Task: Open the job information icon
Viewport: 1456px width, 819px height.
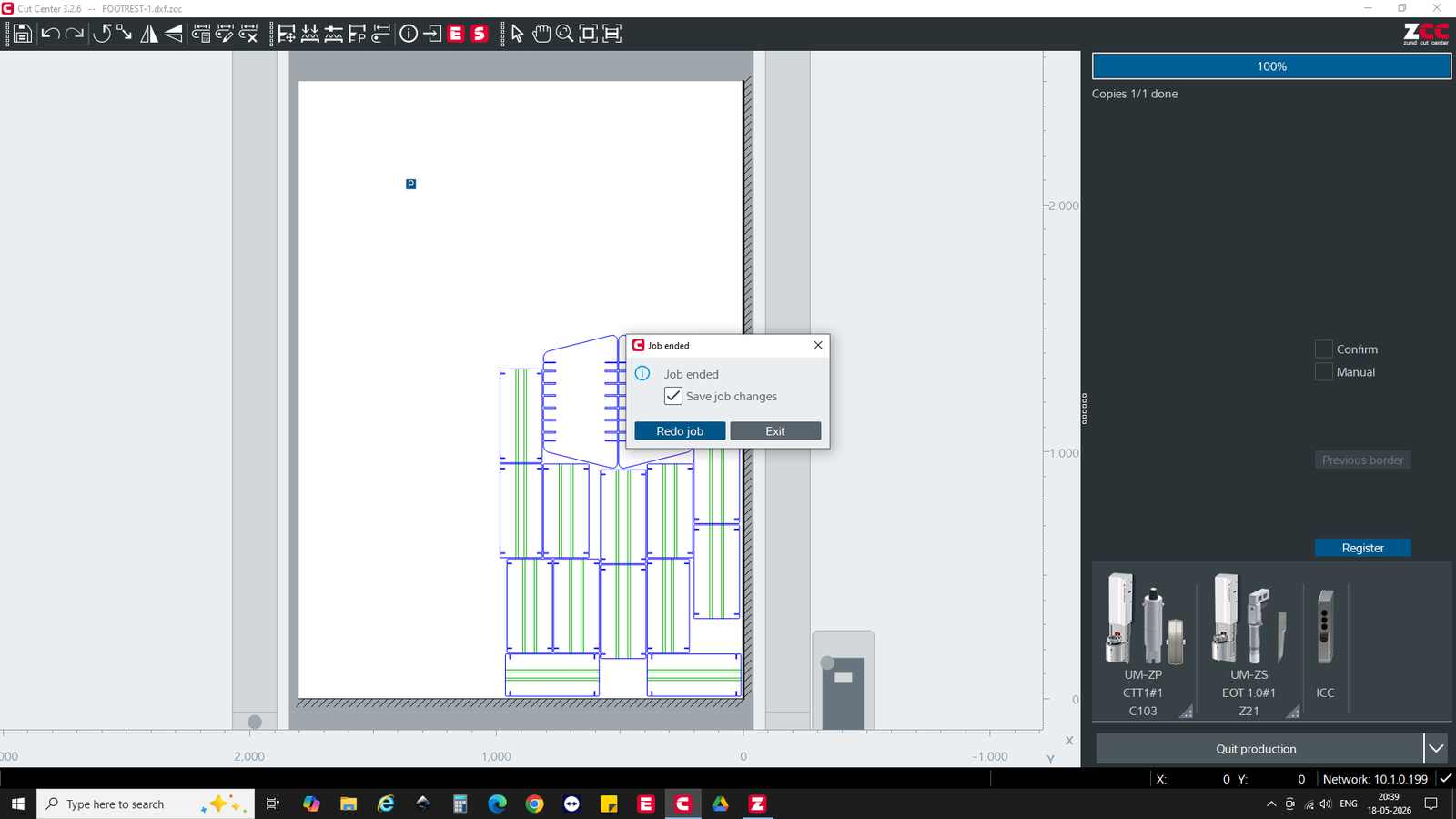Action: click(409, 34)
